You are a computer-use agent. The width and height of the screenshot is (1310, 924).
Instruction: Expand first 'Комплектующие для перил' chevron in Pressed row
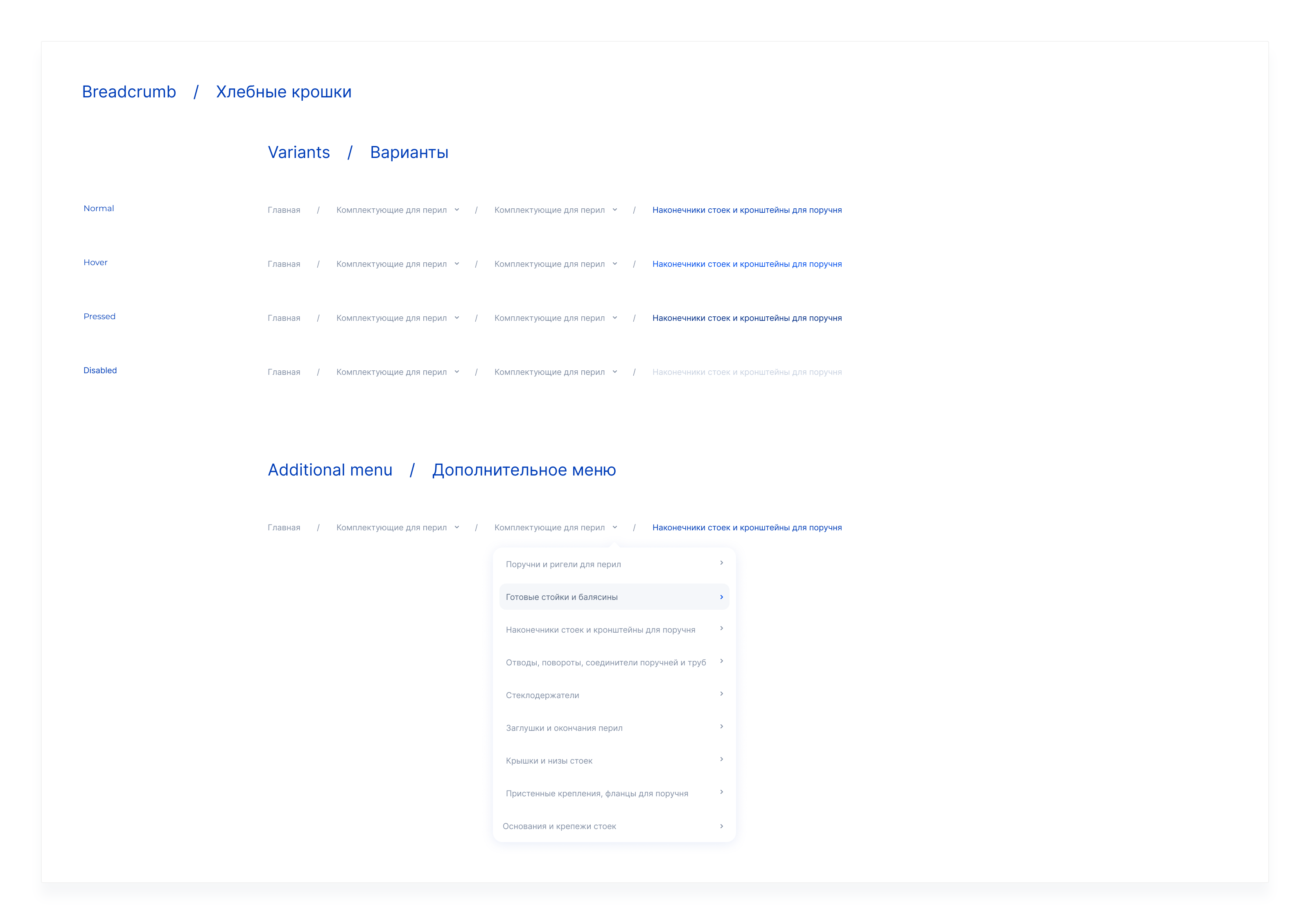tap(456, 318)
